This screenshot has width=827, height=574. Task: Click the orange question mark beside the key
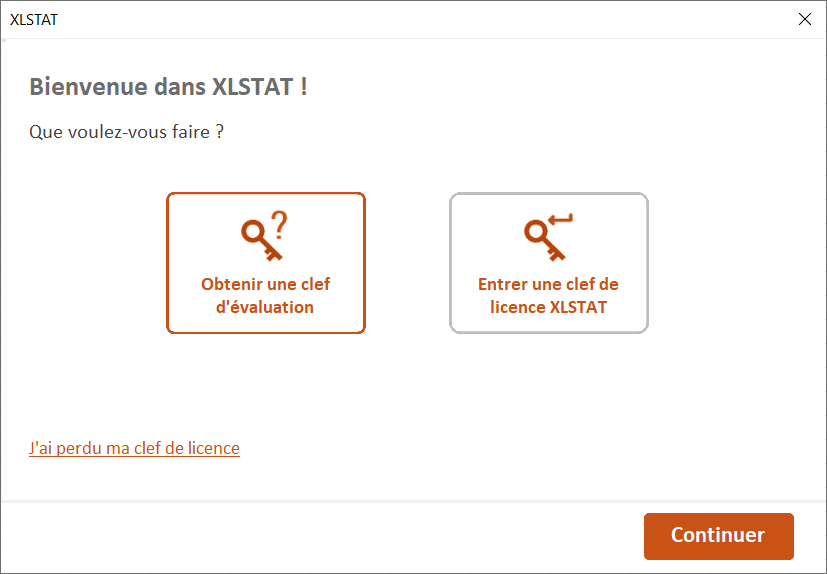click(x=279, y=225)
